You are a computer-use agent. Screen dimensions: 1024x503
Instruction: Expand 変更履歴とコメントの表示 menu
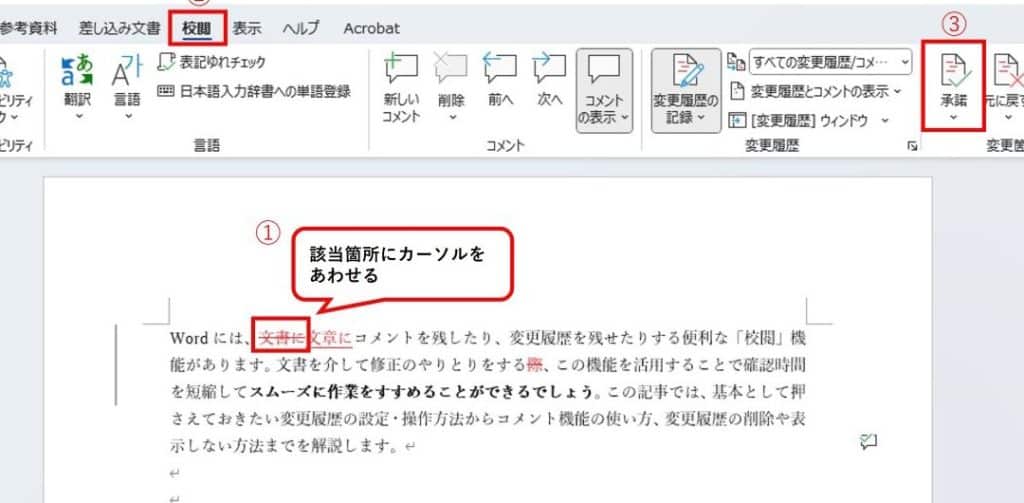[x=815, y=91]
